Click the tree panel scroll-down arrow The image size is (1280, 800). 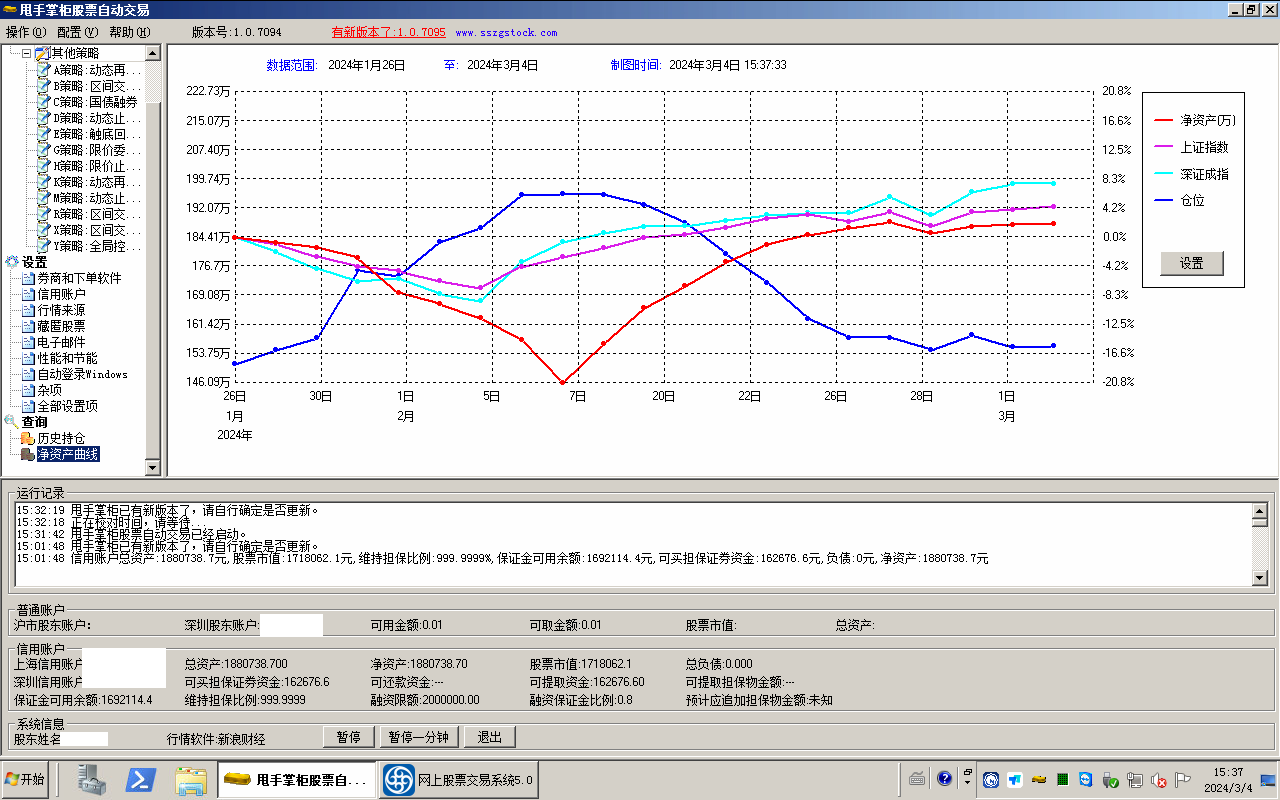(x=153, y=467)
